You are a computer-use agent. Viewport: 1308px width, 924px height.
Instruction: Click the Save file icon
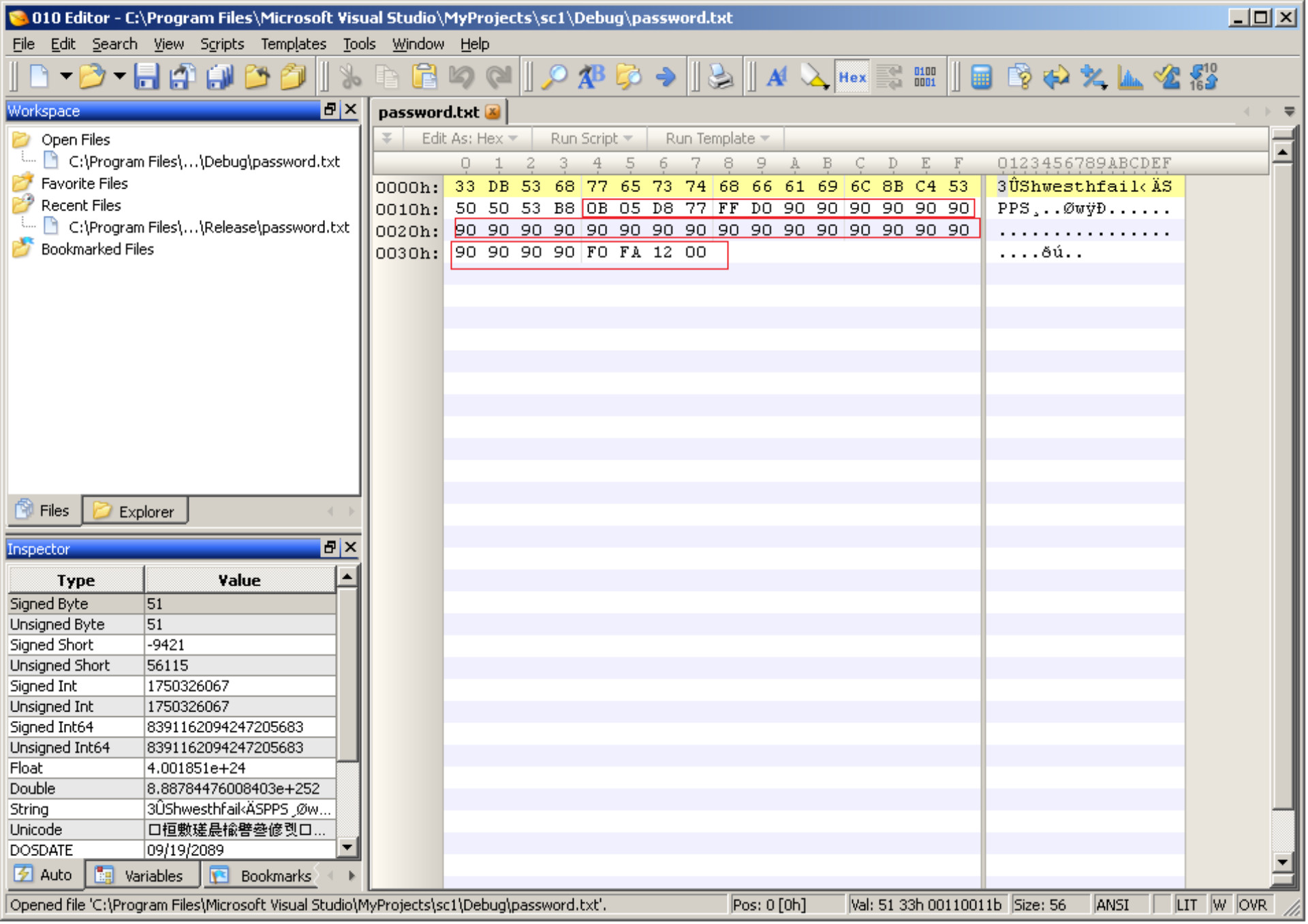146,77
